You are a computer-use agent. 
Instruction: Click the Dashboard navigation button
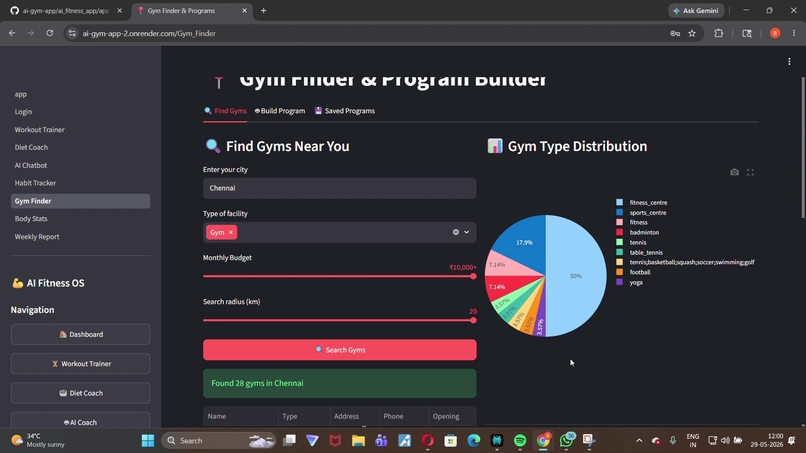click(80, 334)
